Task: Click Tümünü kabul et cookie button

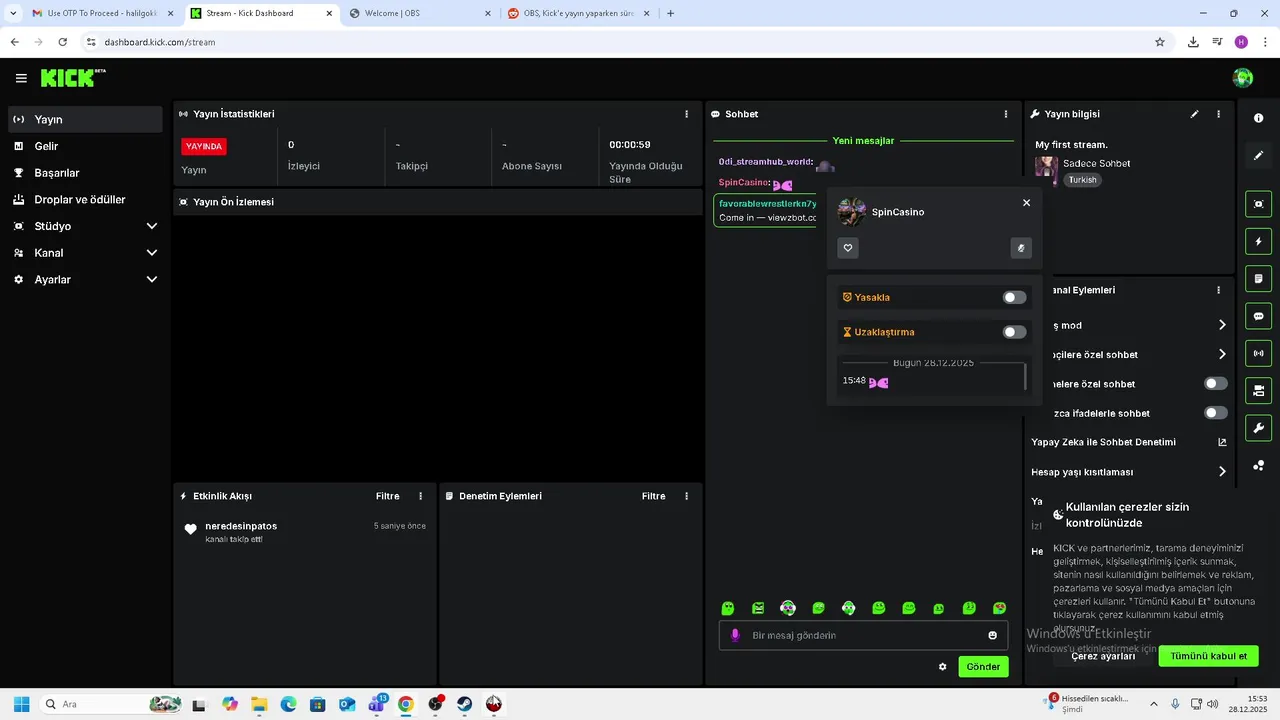Action: coord(1208,656)
